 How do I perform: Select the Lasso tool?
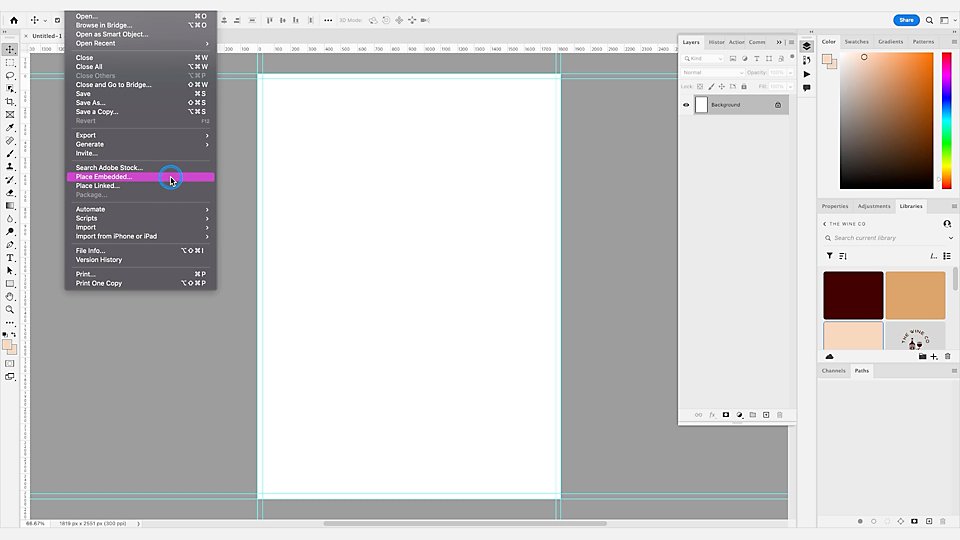(10, 76)
